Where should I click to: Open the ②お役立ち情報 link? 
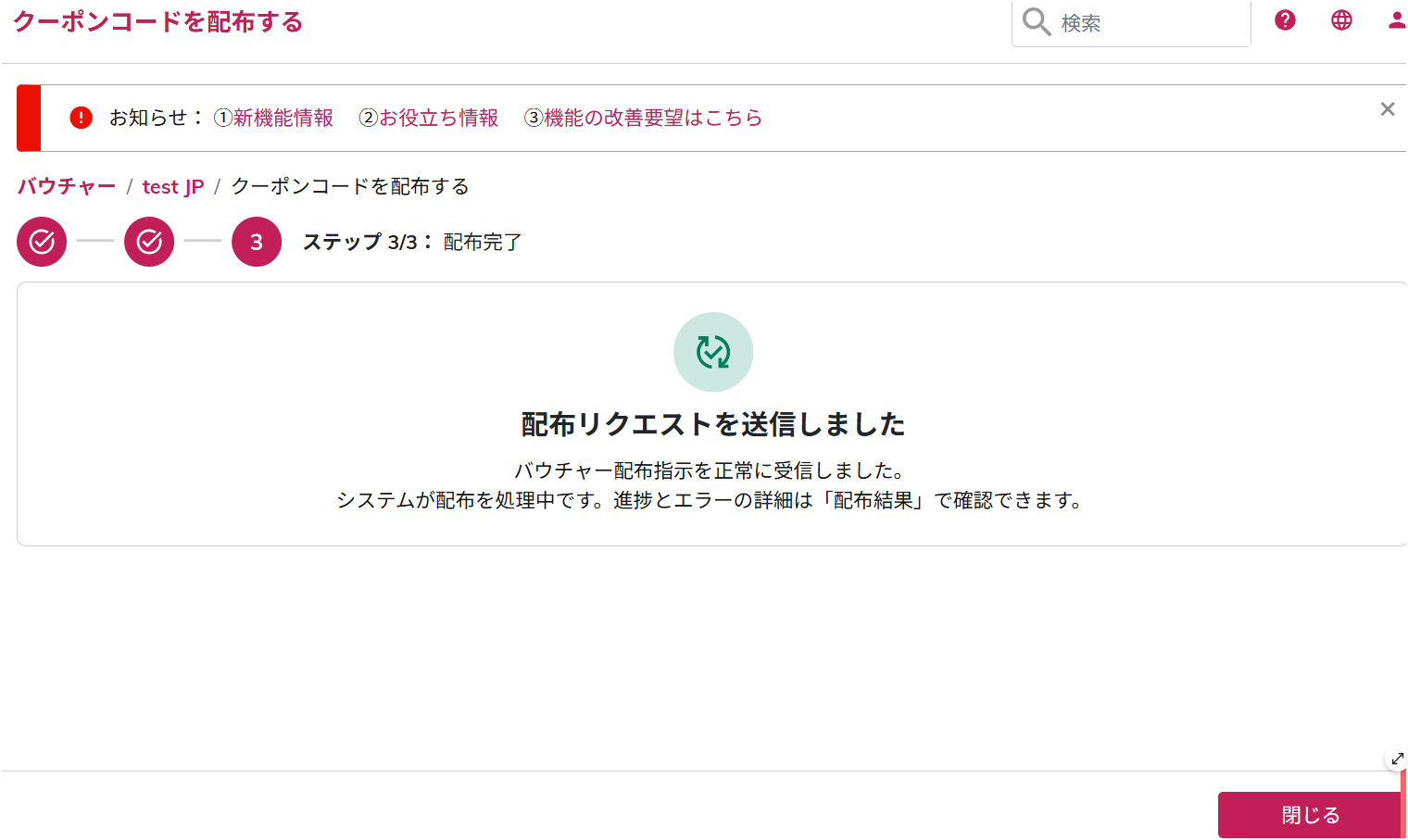click(429, 118)
